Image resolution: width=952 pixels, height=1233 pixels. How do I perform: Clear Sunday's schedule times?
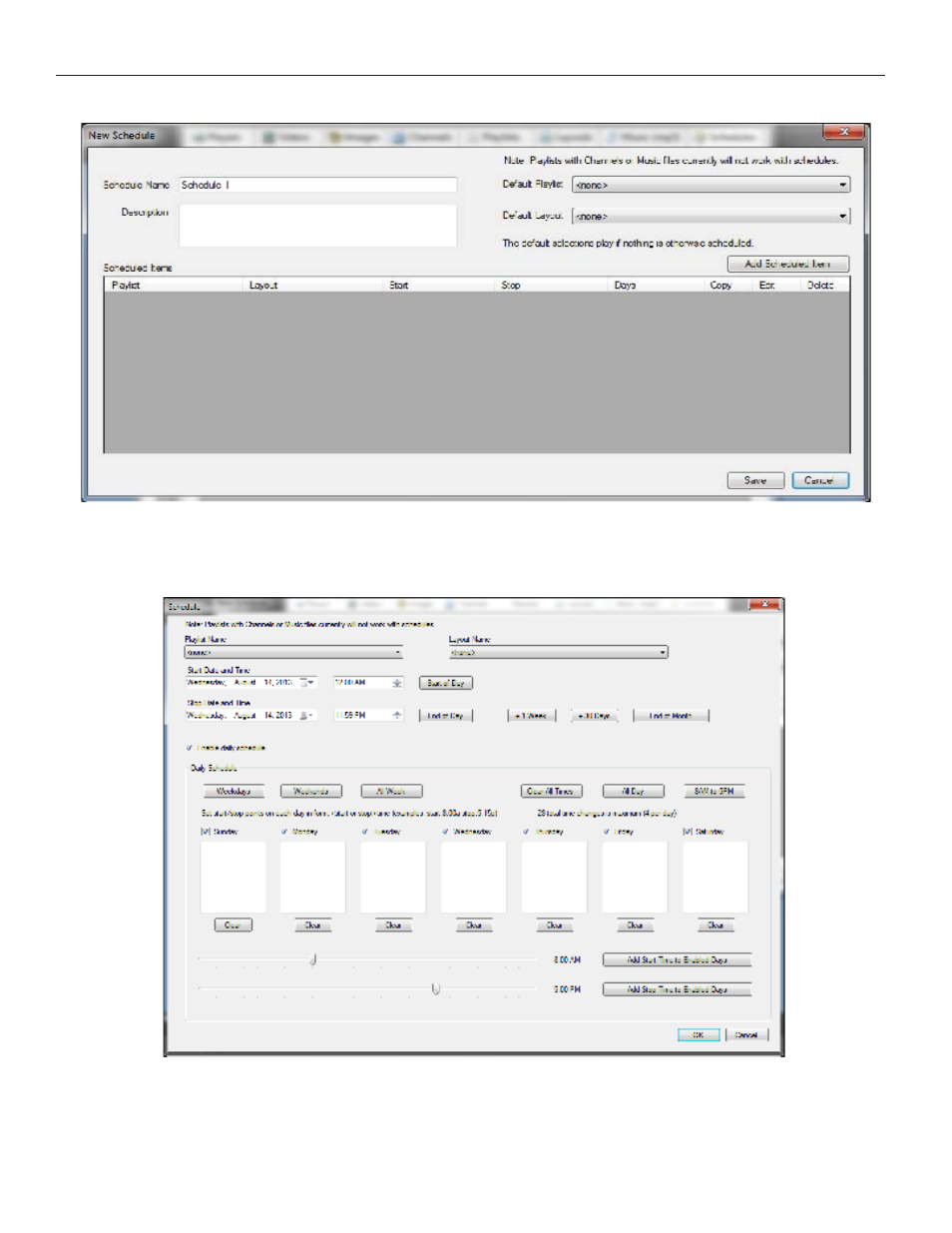(x=234, y=925)
